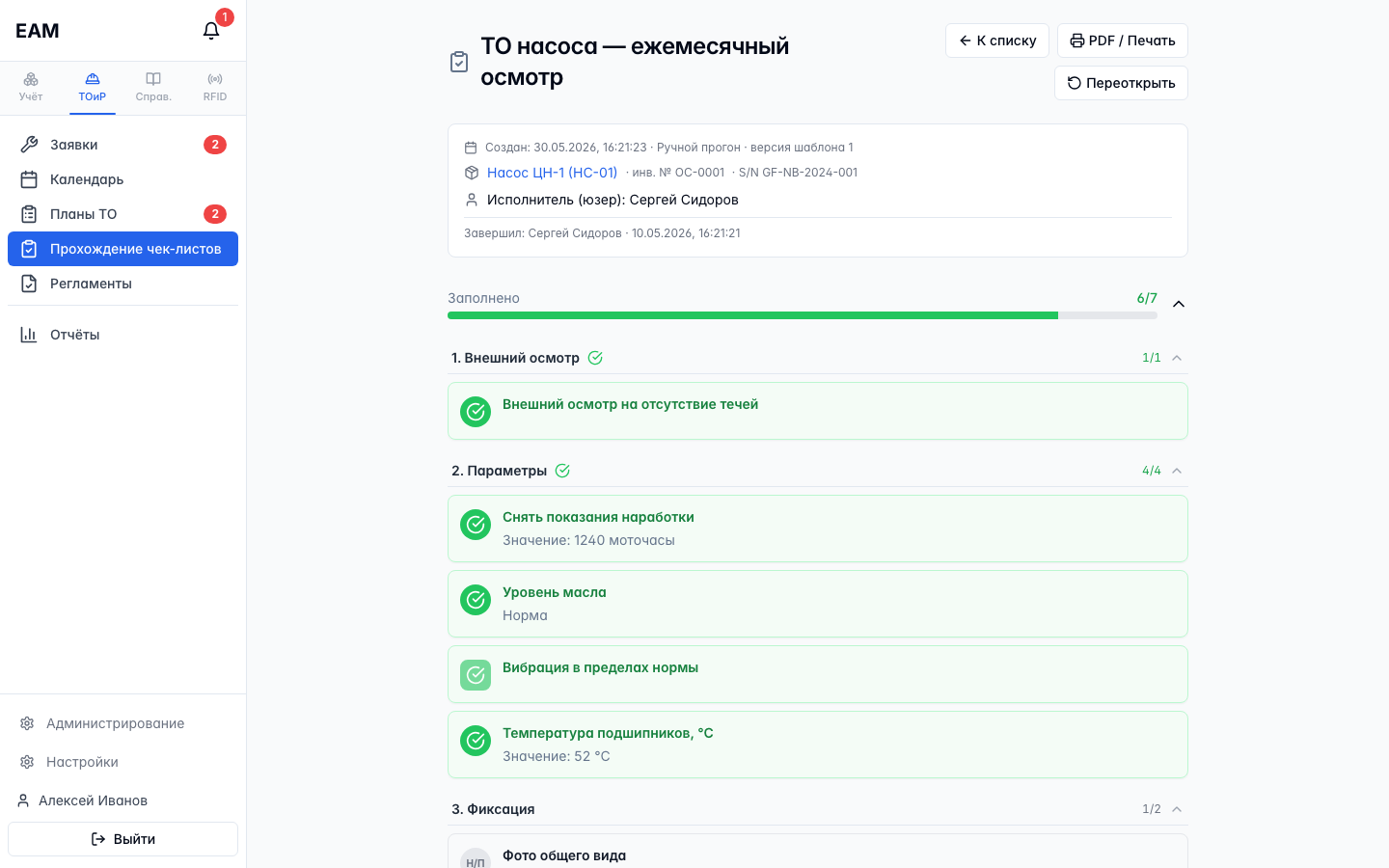
Task: Collapse the Заполнено progress section
Action: 1179,304
